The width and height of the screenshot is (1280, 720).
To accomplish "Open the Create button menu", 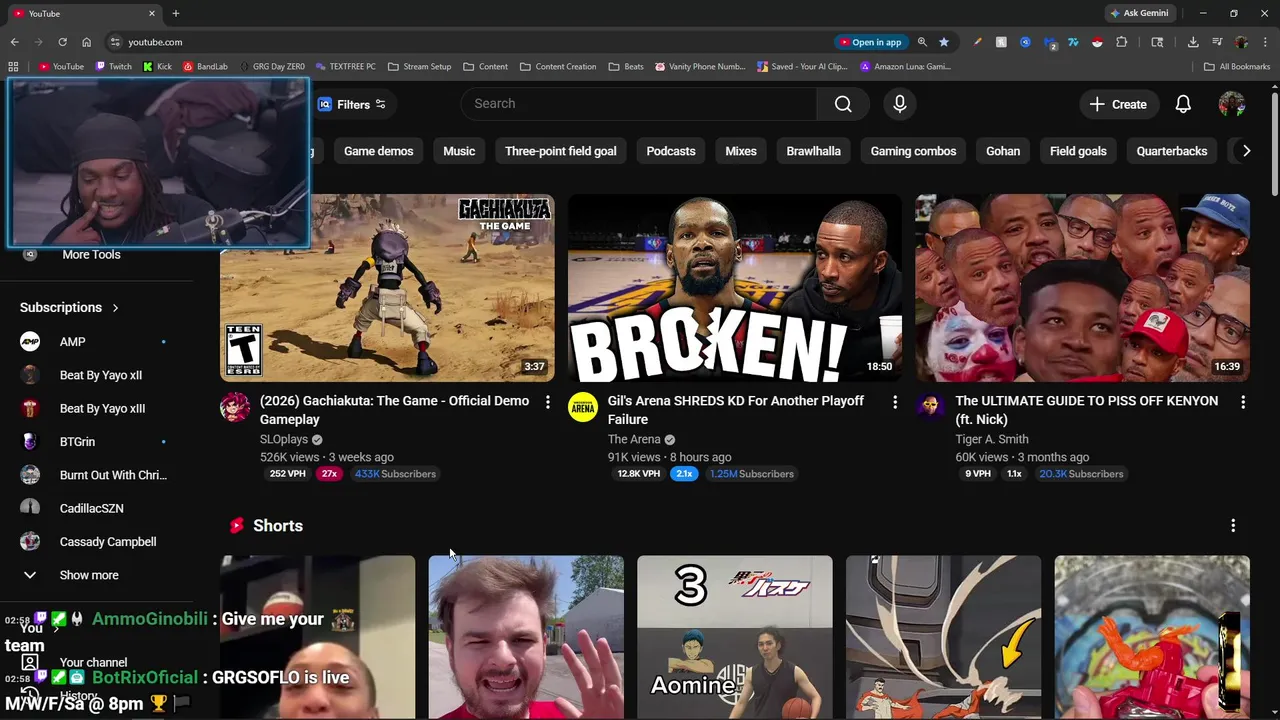I will click(1118, 104).
